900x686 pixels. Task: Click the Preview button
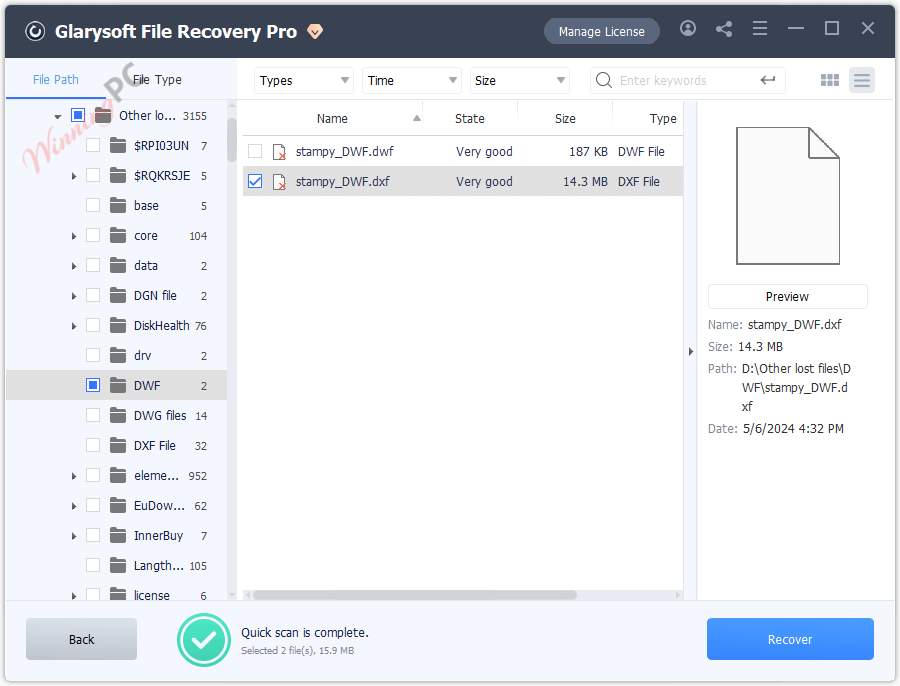pyautogui.click(x=788, y=297)
